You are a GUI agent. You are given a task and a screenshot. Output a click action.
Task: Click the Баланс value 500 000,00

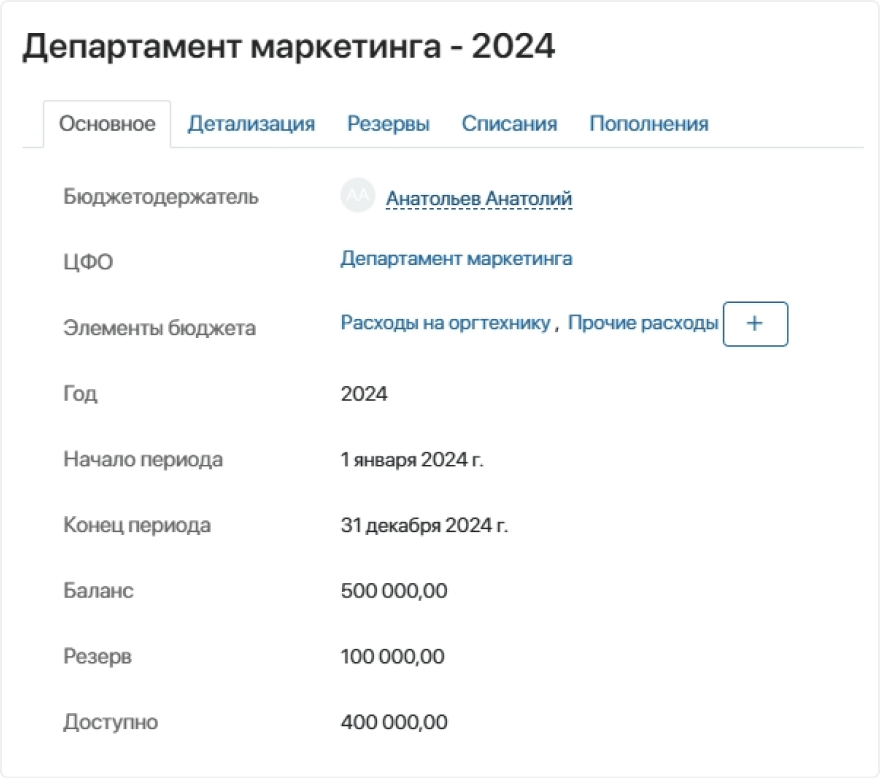click(x=394, y=591)
